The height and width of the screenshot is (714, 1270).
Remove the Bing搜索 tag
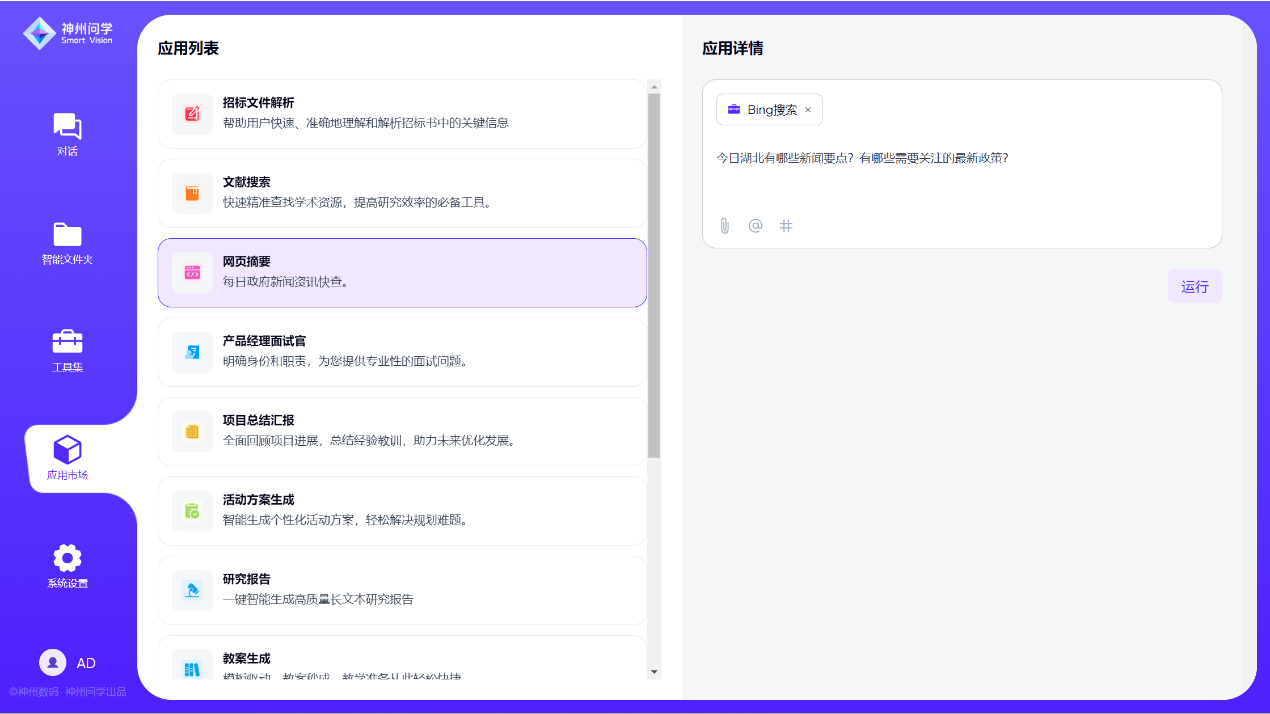point(808,110)
